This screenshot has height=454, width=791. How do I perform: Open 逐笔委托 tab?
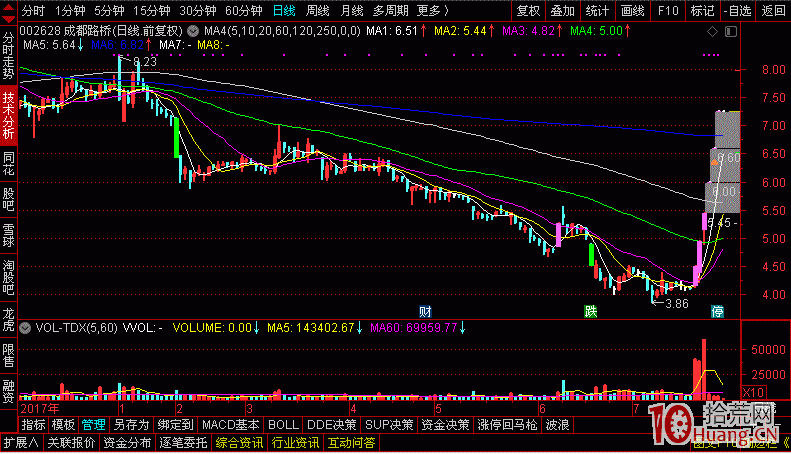coord(183,443)
